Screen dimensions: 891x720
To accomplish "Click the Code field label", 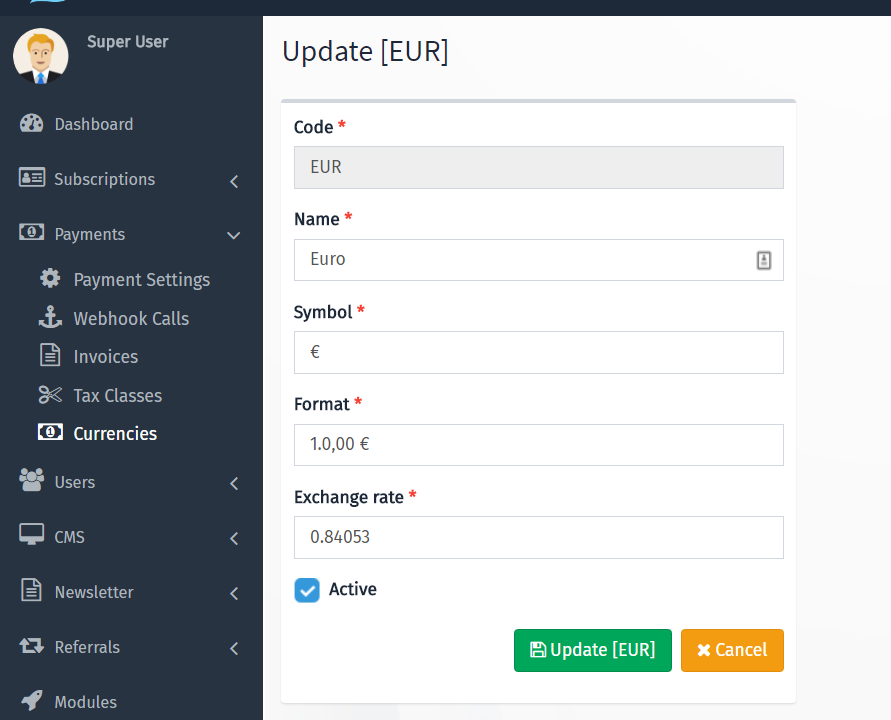I will click(x=313, y=127).
